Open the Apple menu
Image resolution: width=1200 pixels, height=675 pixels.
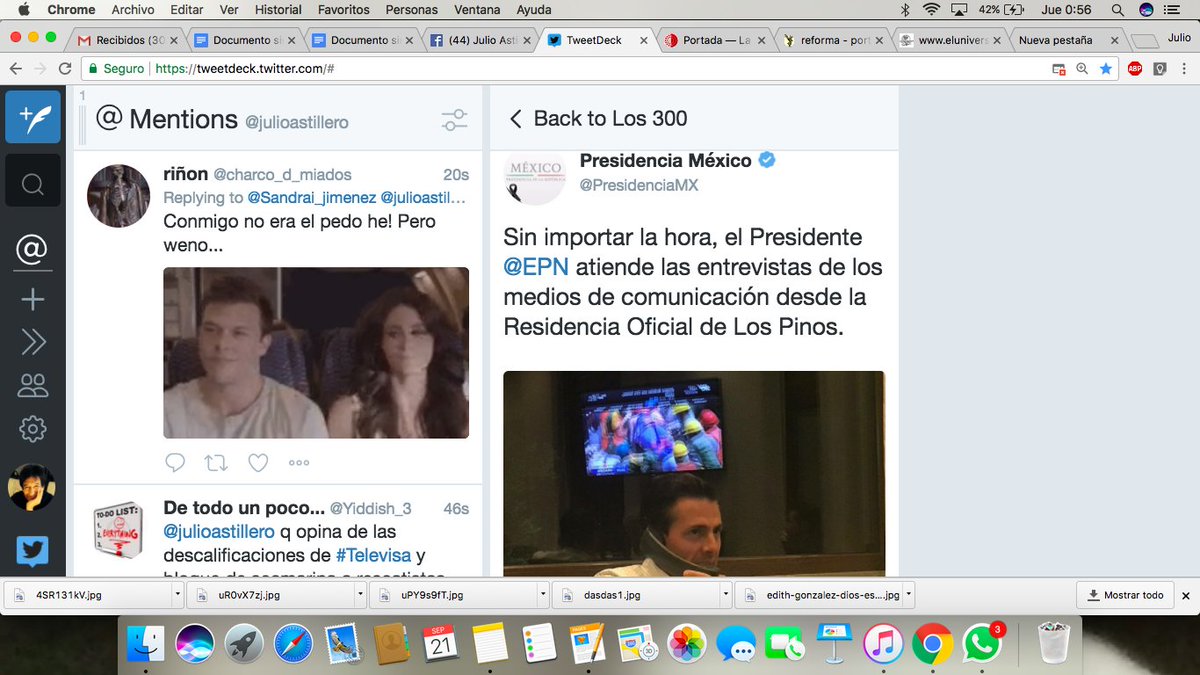[x=24, y=9]
